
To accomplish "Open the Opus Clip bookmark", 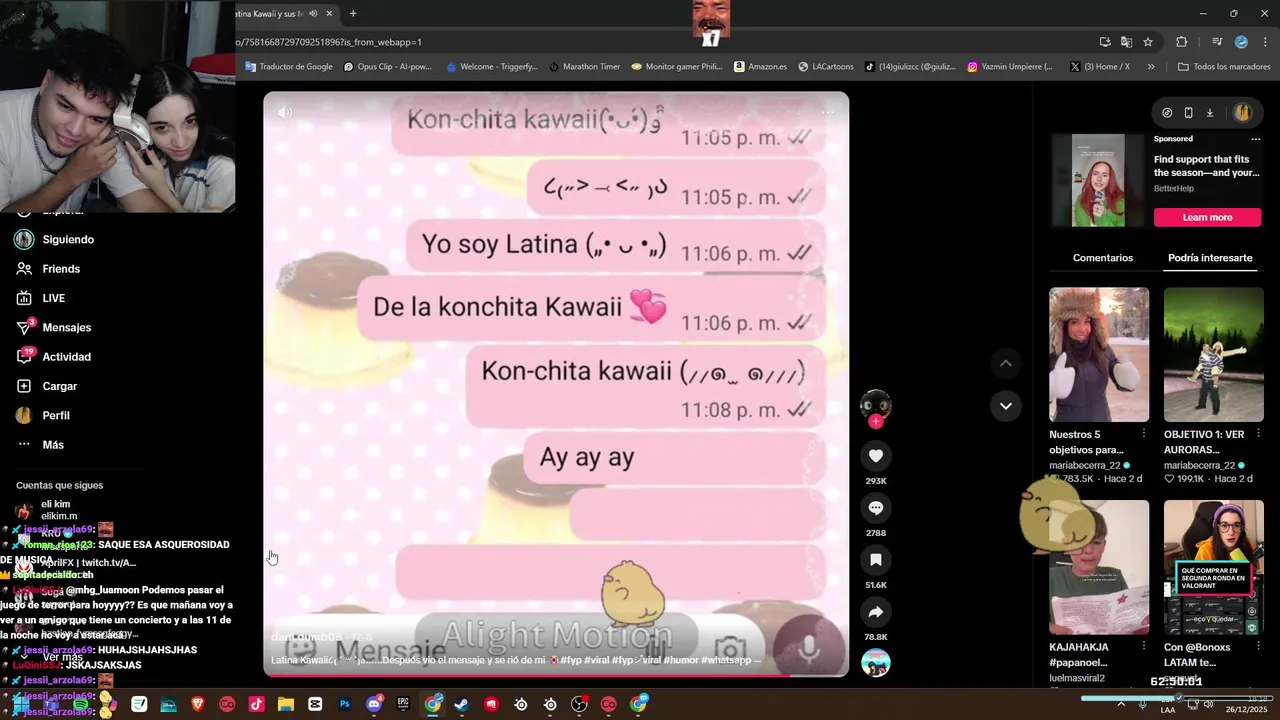I will coord(387,67).
